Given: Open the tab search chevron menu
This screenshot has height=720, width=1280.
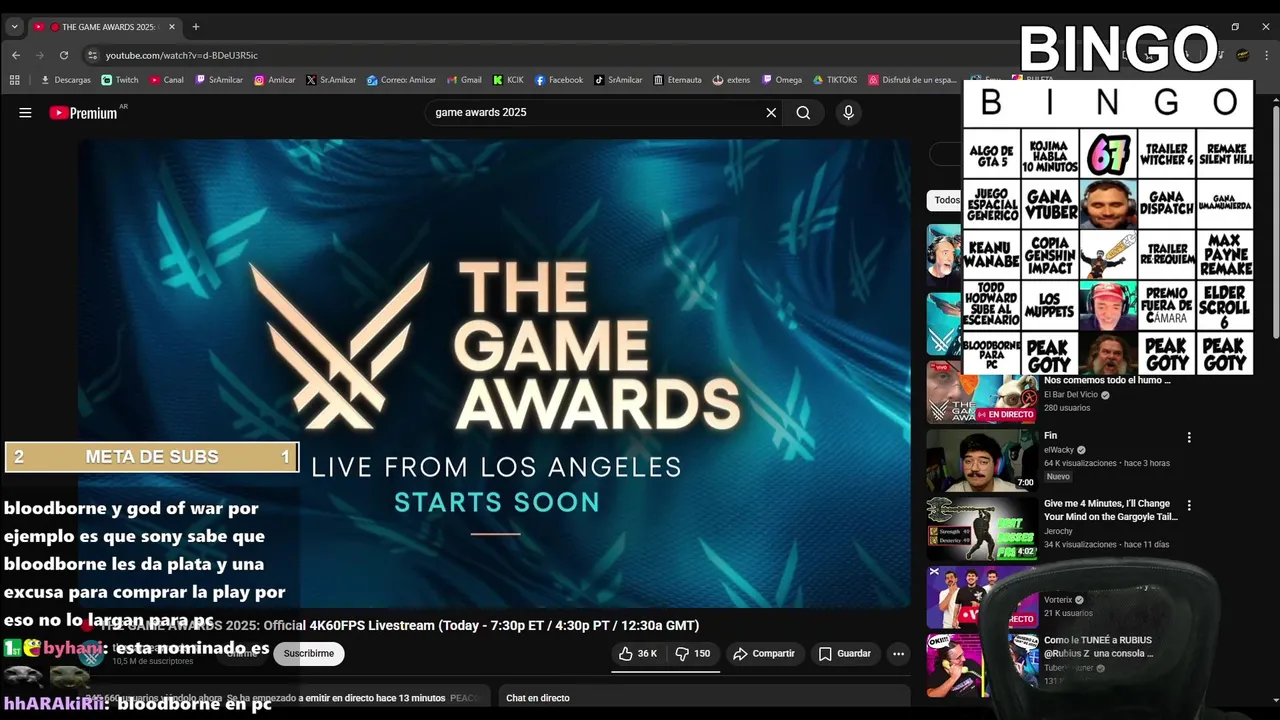Looking at the screenshot, I should [x=14, y=27].
